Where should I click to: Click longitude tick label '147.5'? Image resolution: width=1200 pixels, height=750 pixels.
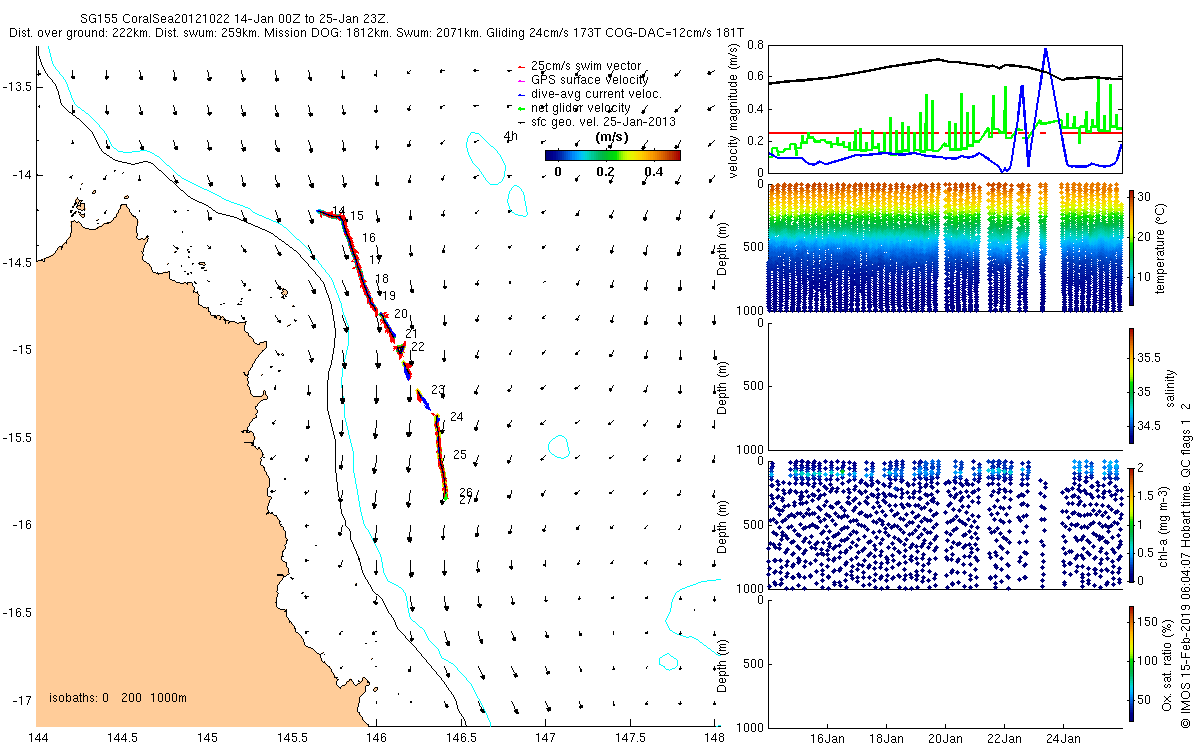tap(630, 738)
